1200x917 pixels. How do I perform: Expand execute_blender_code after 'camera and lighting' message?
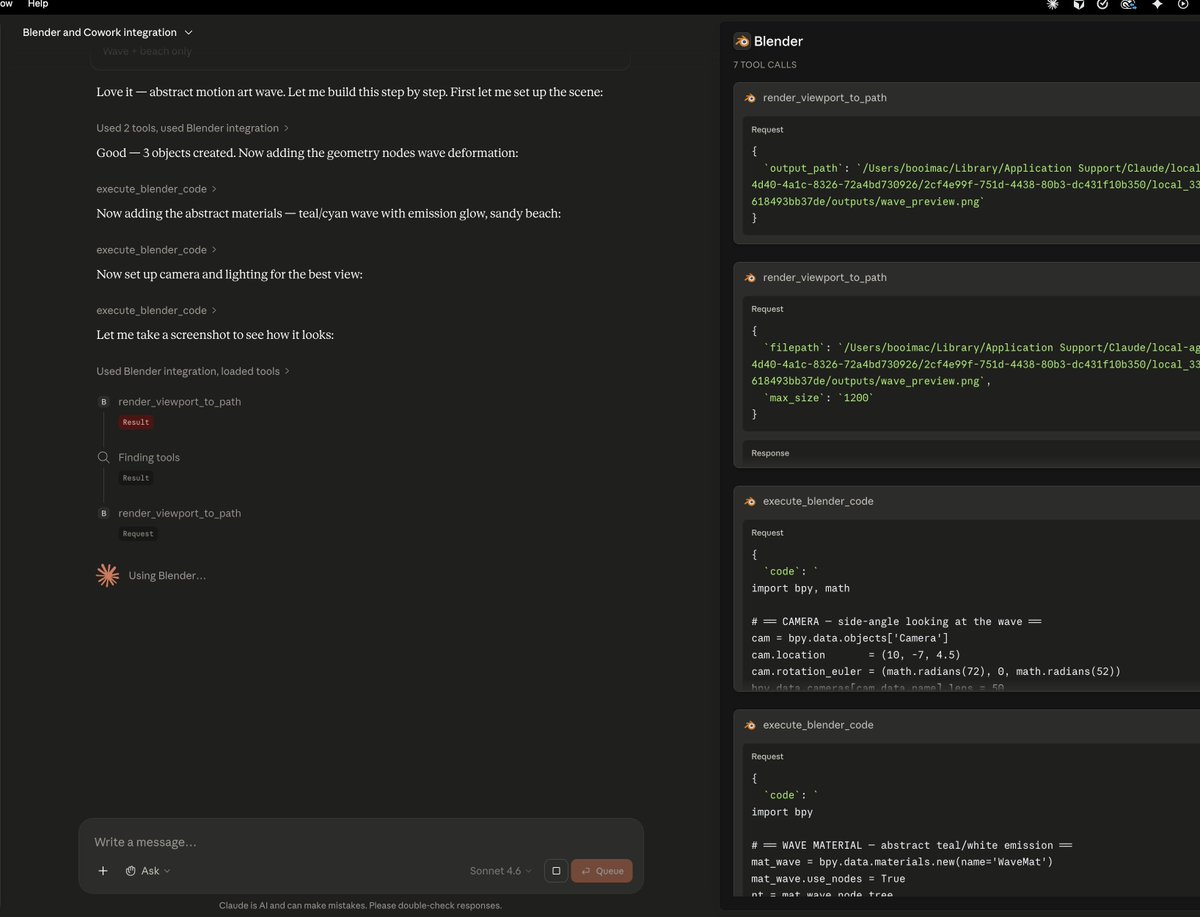pyautogui.click(x=156, y=311)
